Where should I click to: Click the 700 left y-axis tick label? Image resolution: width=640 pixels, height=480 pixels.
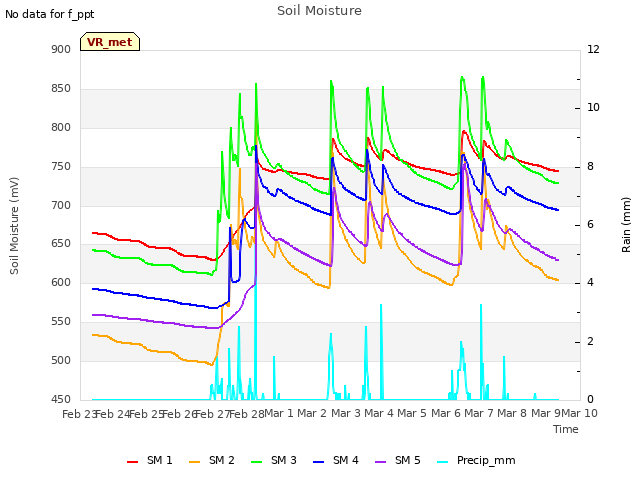61,205
